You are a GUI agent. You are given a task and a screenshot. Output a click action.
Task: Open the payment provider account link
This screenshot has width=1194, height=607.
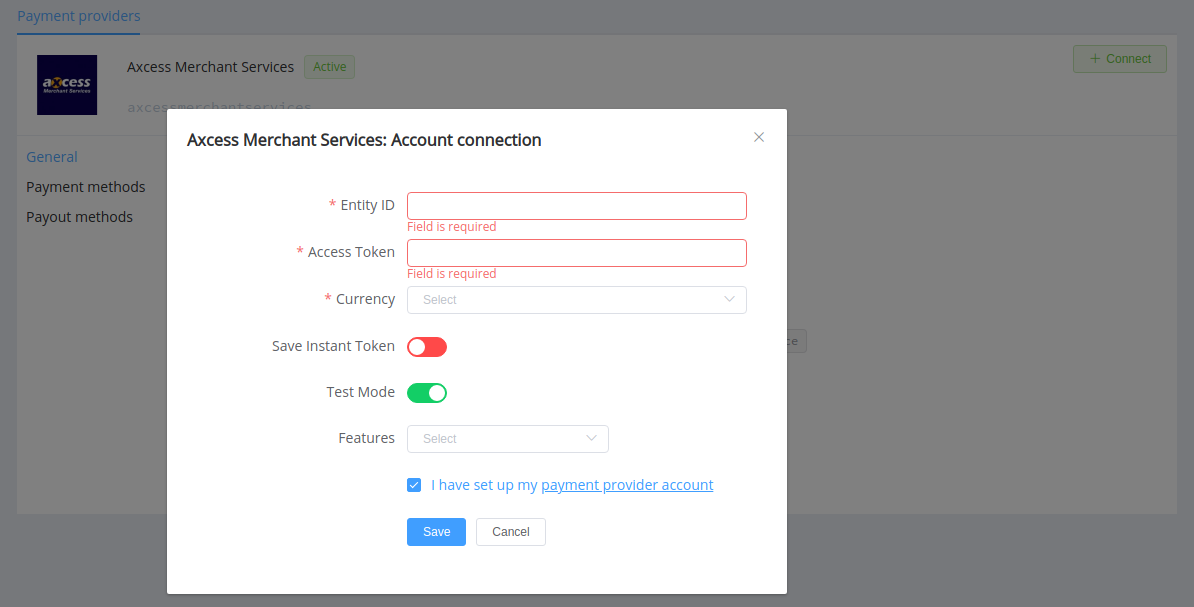pos(627,485)
